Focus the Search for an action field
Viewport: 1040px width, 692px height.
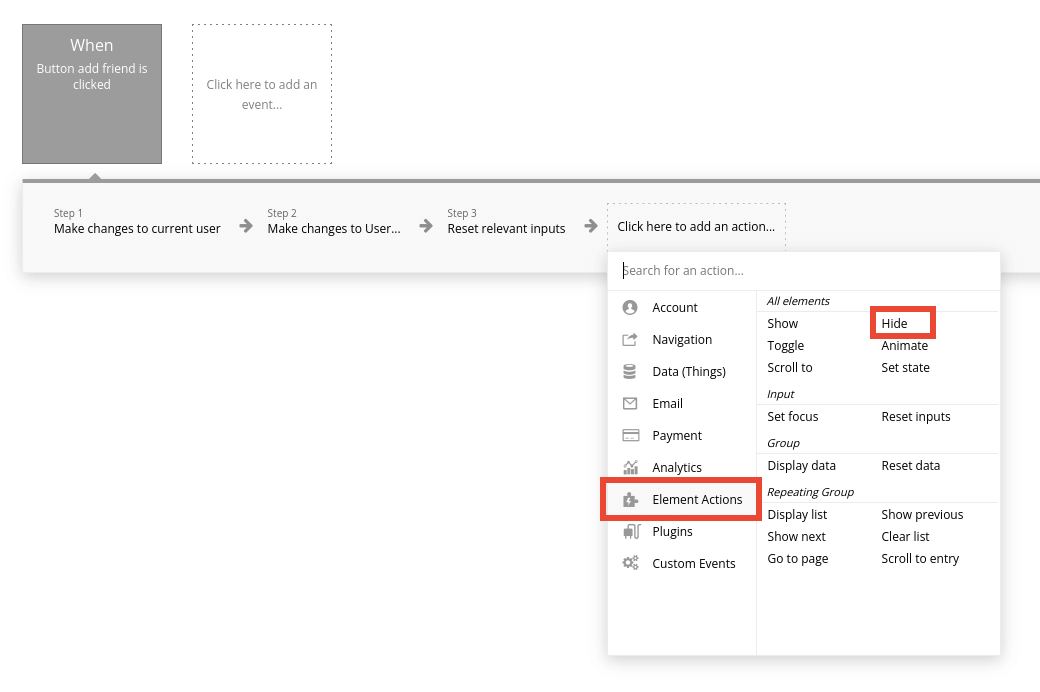803,271
